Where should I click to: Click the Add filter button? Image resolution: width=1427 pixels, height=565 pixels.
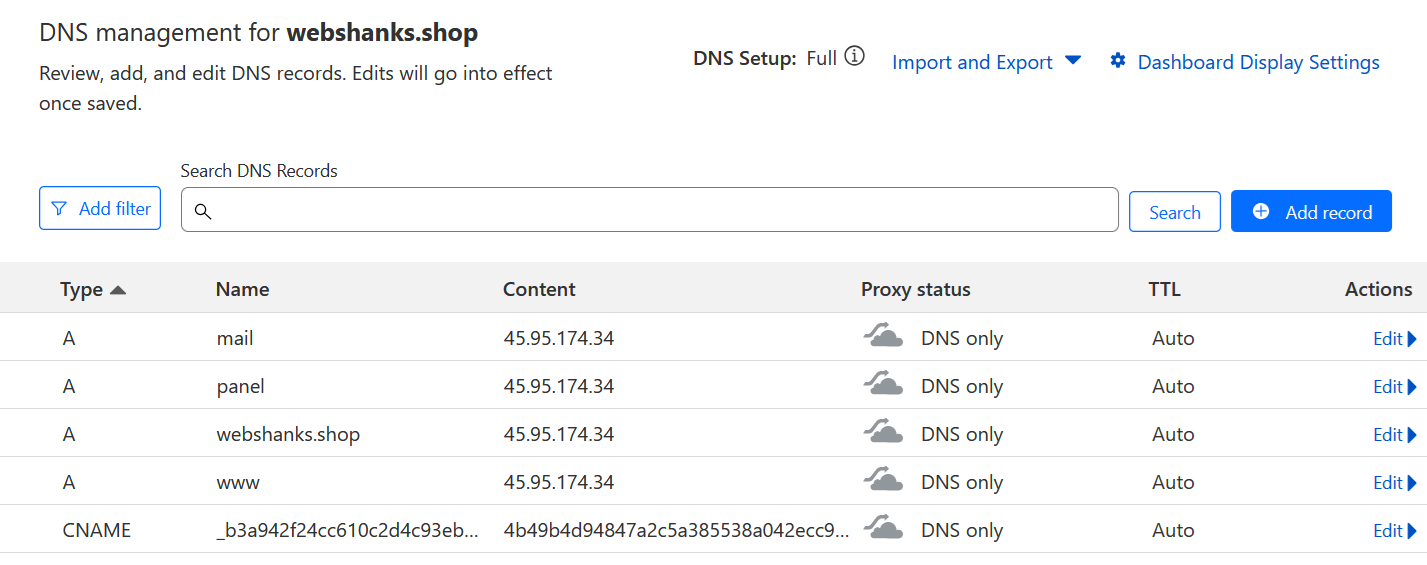pyautogui.click(x=100, y=208)
